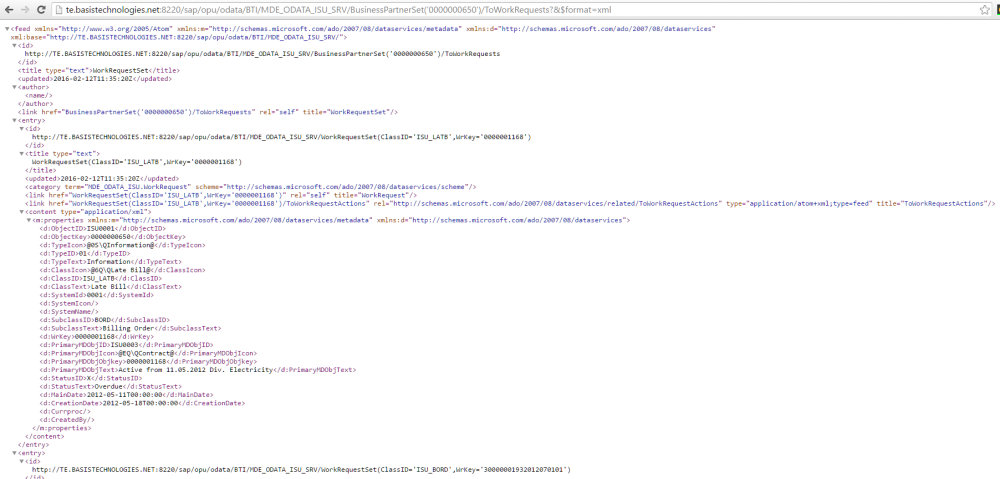The image size is (1000, 479).
Task: Click the StatusID value X
Action: (x=89, y=378)
